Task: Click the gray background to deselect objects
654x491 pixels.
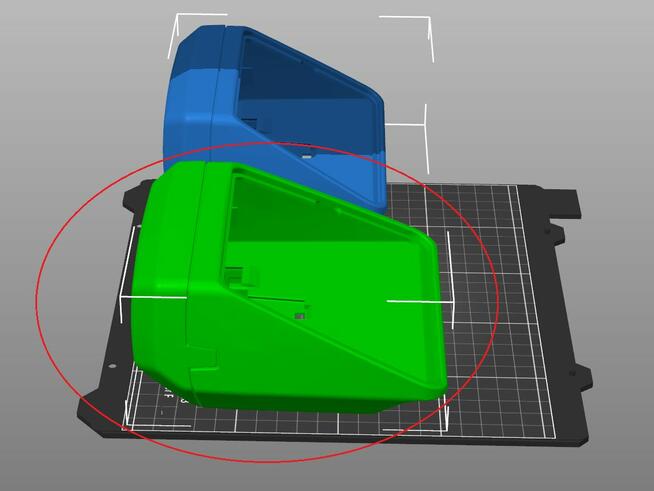Action: [x=560, y=80]
